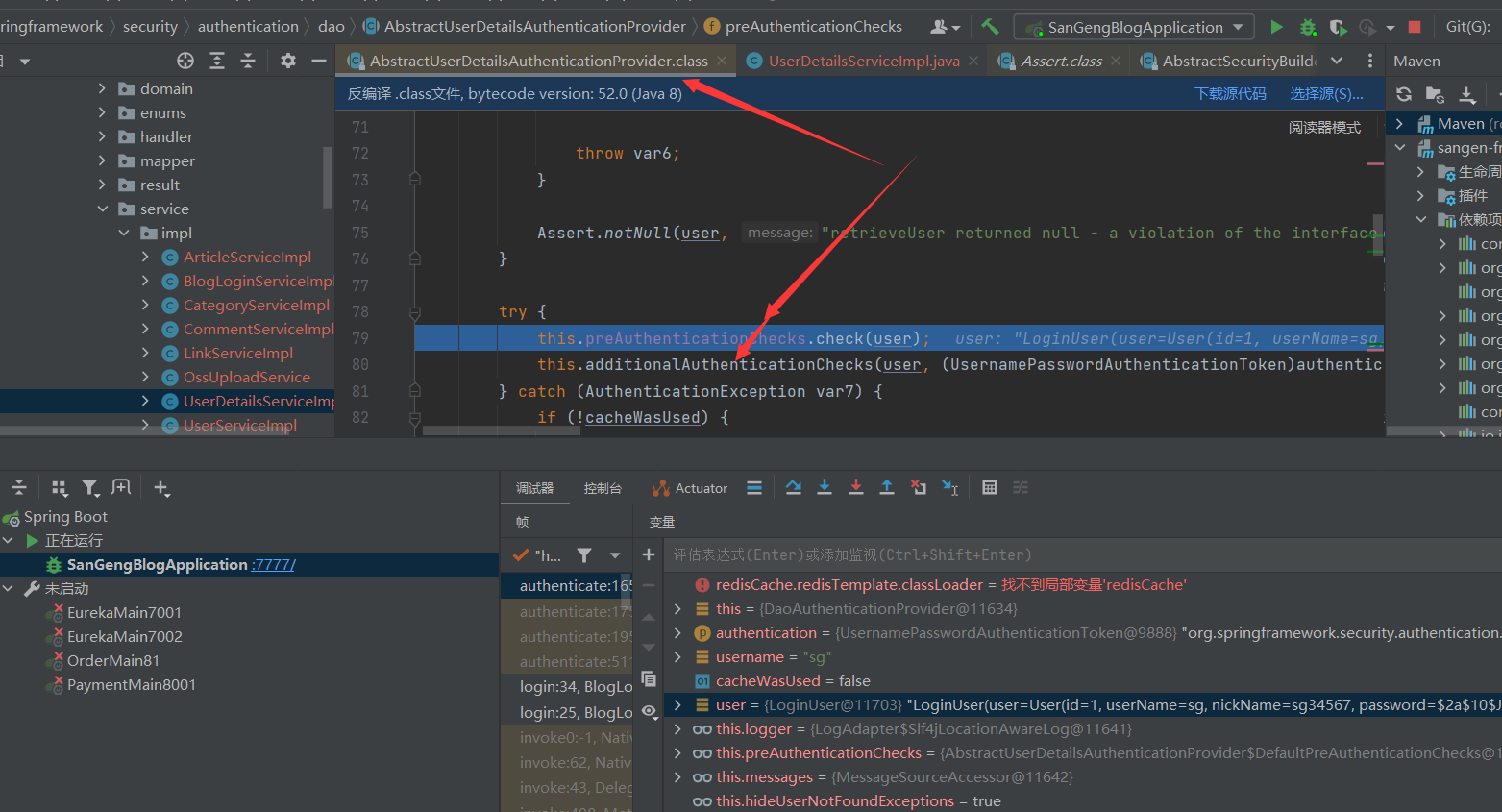Open the SanGengBlogApplication run configuration dropdown

click(1134, 27)
